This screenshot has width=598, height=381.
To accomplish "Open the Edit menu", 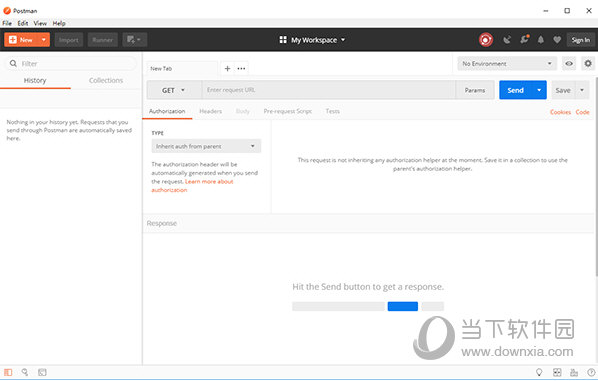I will (x=23, y=23).
